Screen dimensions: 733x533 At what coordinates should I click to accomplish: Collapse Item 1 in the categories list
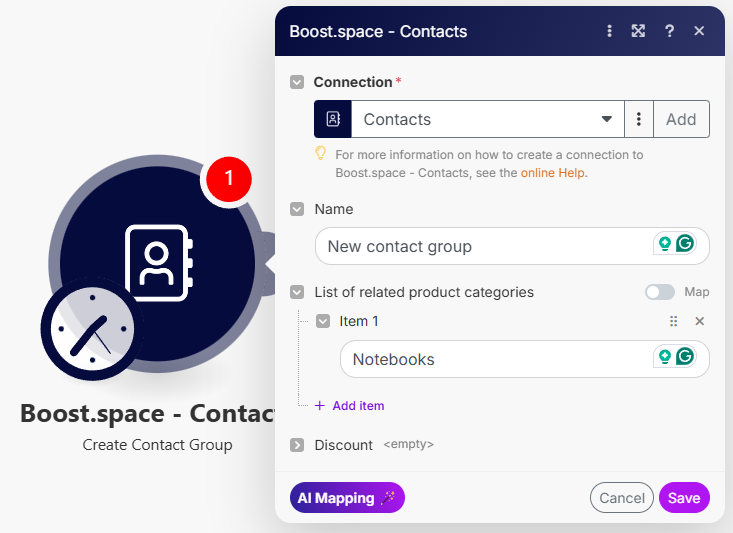[323, 321]
